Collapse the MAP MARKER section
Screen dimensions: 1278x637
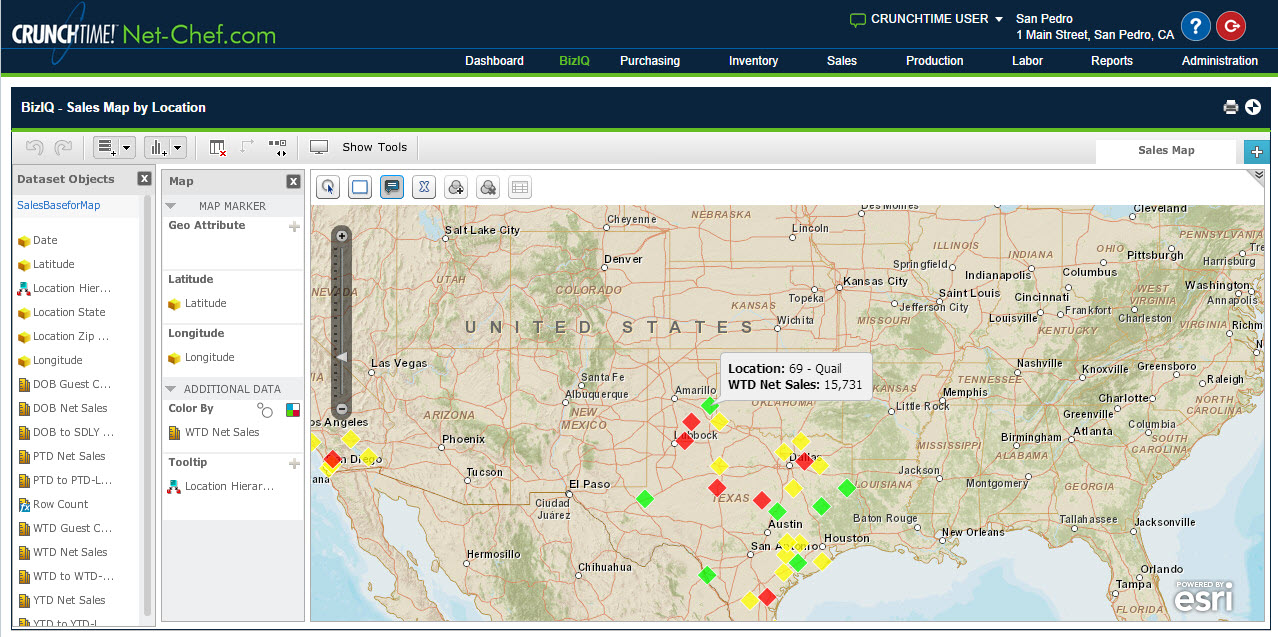[171, 206]
